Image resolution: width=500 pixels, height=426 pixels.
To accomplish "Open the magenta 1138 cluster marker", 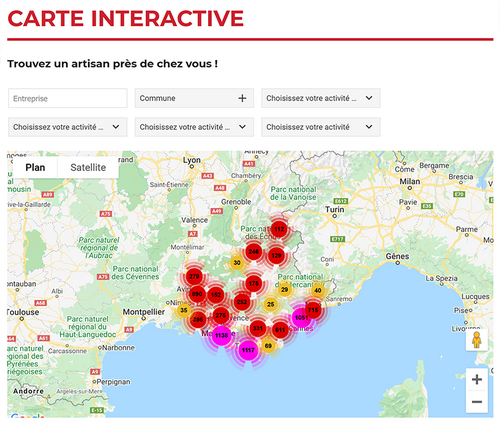I will pyautogui.click(x=221, y=335).
